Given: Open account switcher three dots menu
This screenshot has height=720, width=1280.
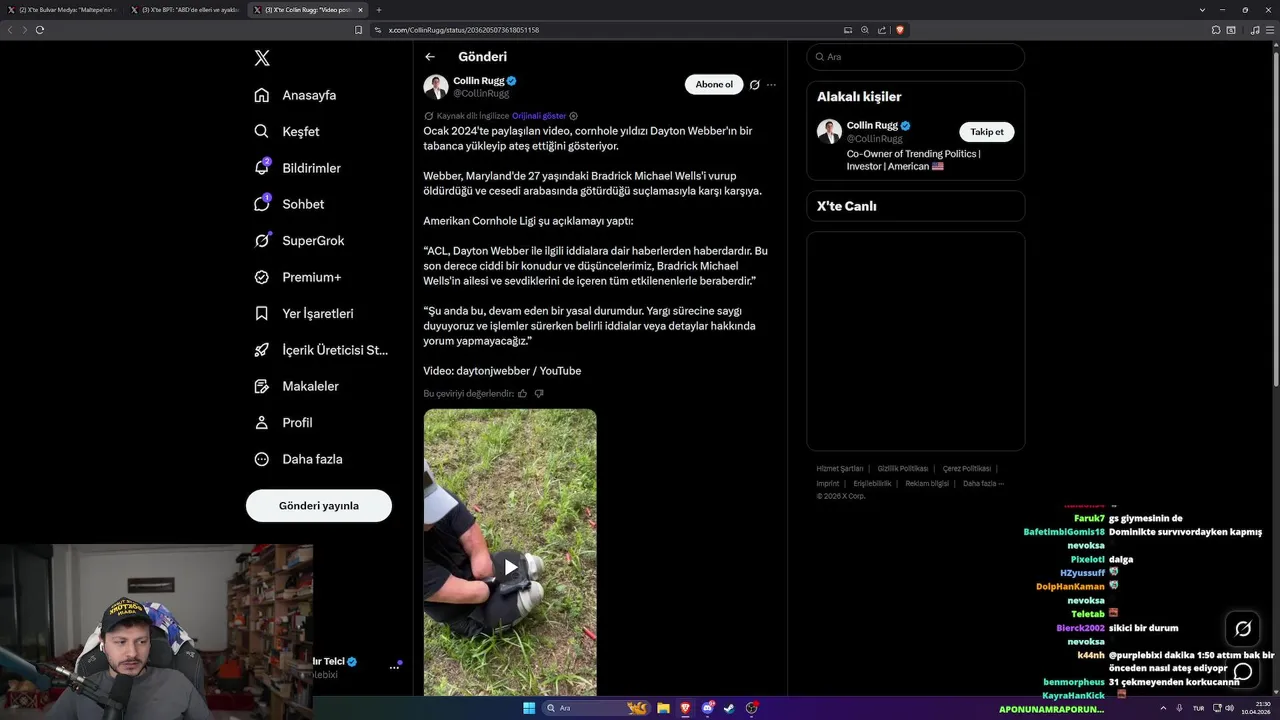Looking at the screenshot, I should 394,668.
